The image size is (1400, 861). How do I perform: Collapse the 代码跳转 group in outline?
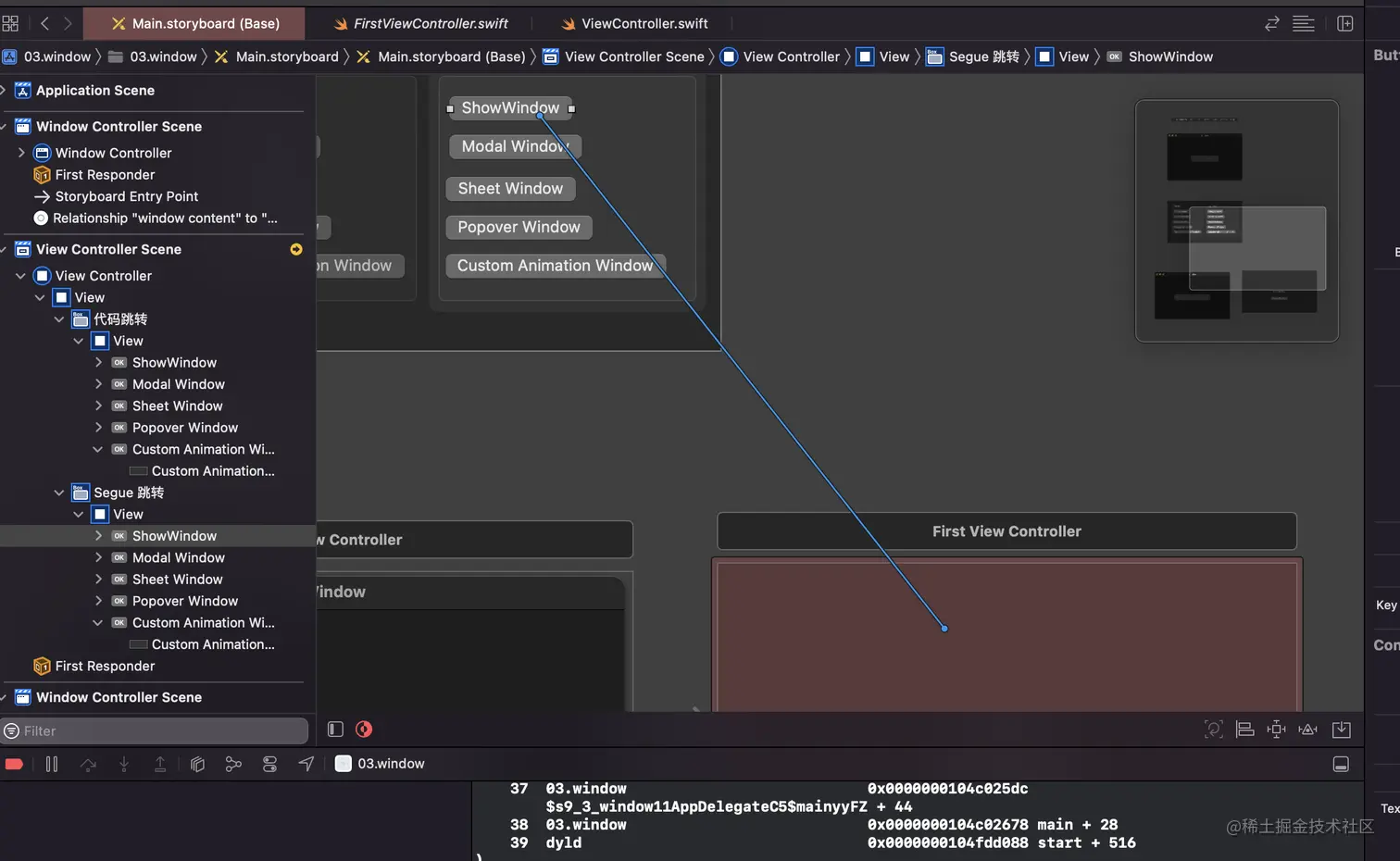(59, 319)
